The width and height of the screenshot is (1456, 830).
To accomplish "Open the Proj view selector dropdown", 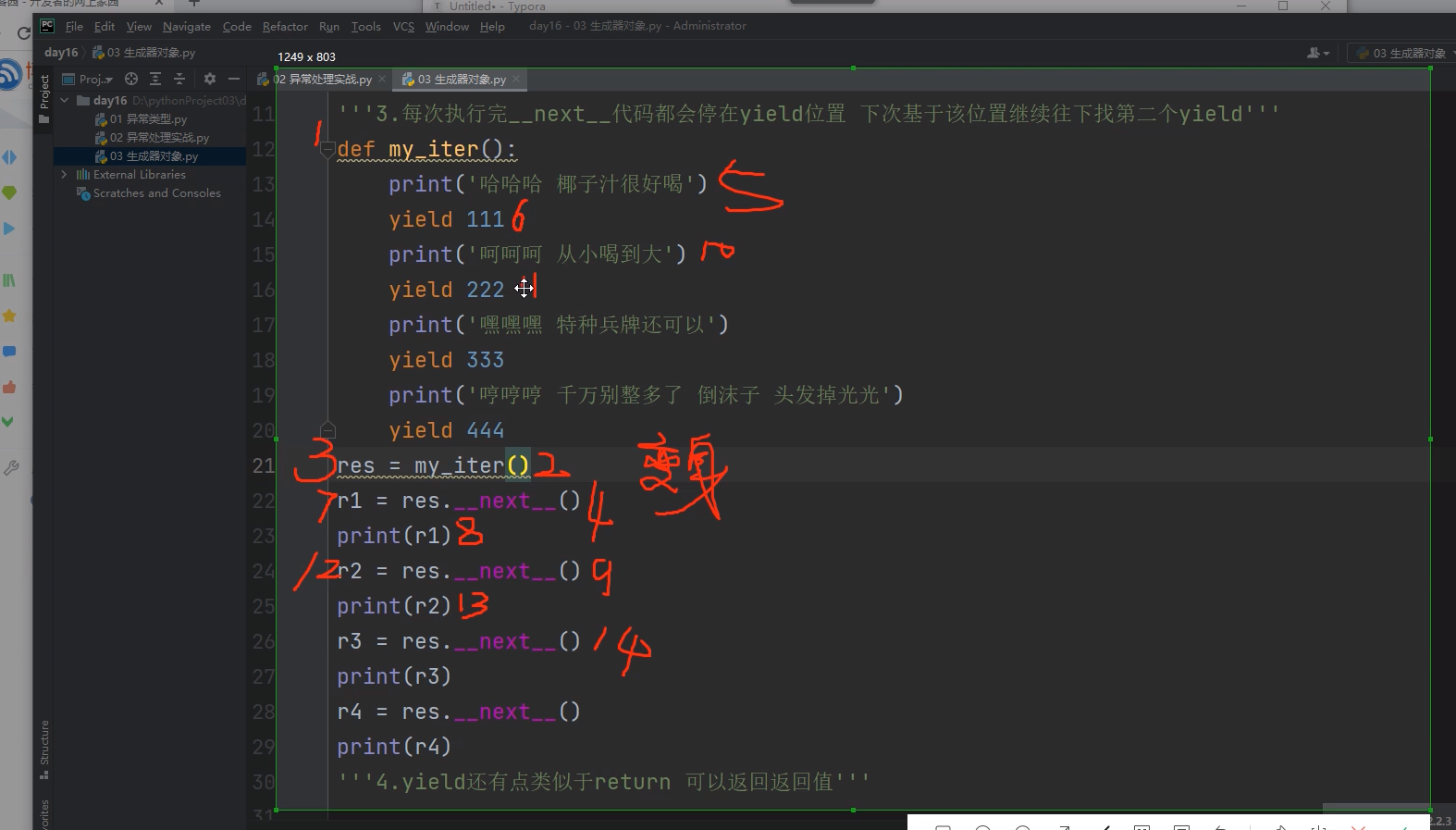I will pos(88,80).
